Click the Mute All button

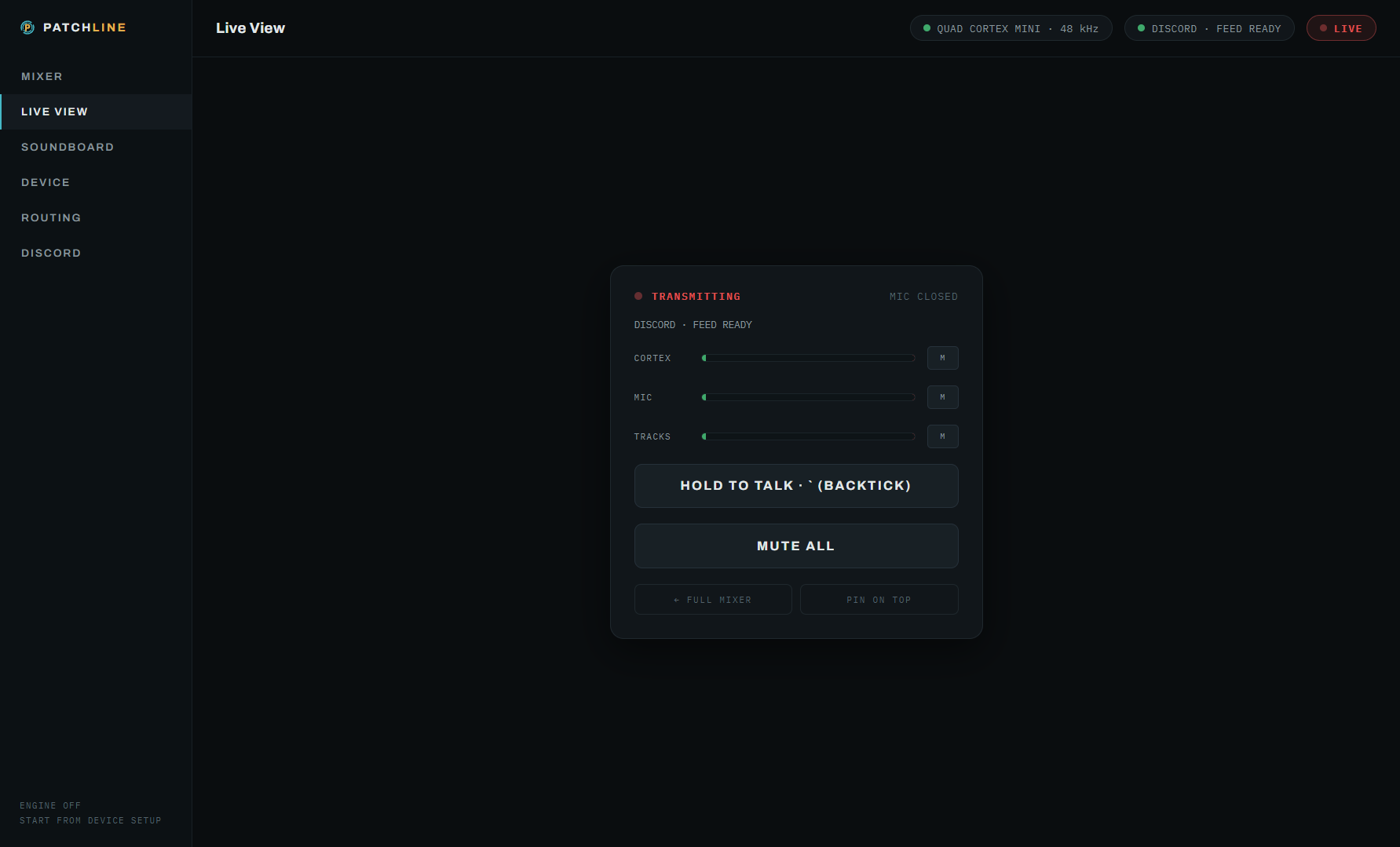[x=796, y=546]
